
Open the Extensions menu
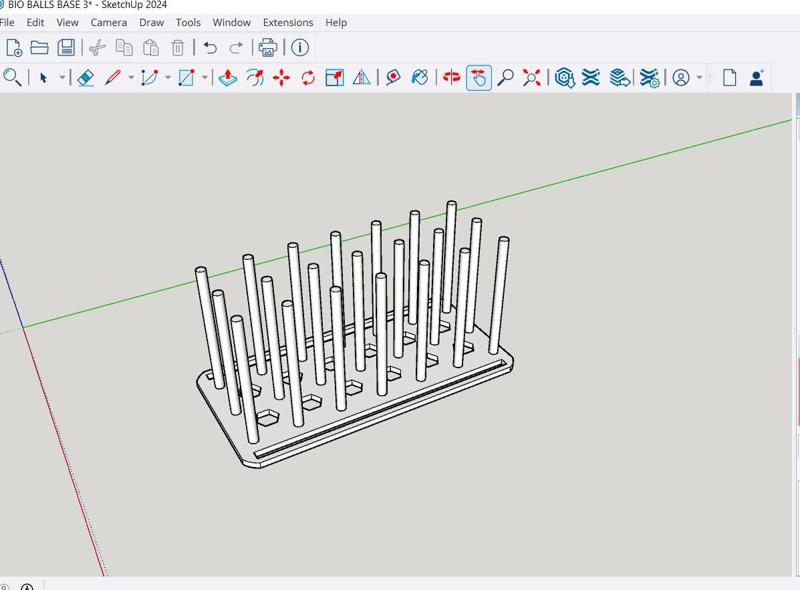pos(287,22)
